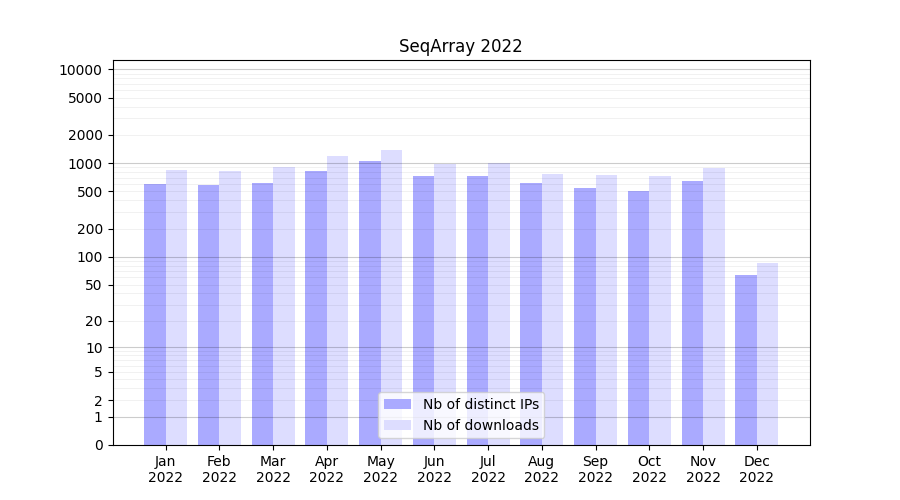Click the 10000 y-axis tick label
The width and height of the screenshot is (900, 500).
[x=80, y=70]
